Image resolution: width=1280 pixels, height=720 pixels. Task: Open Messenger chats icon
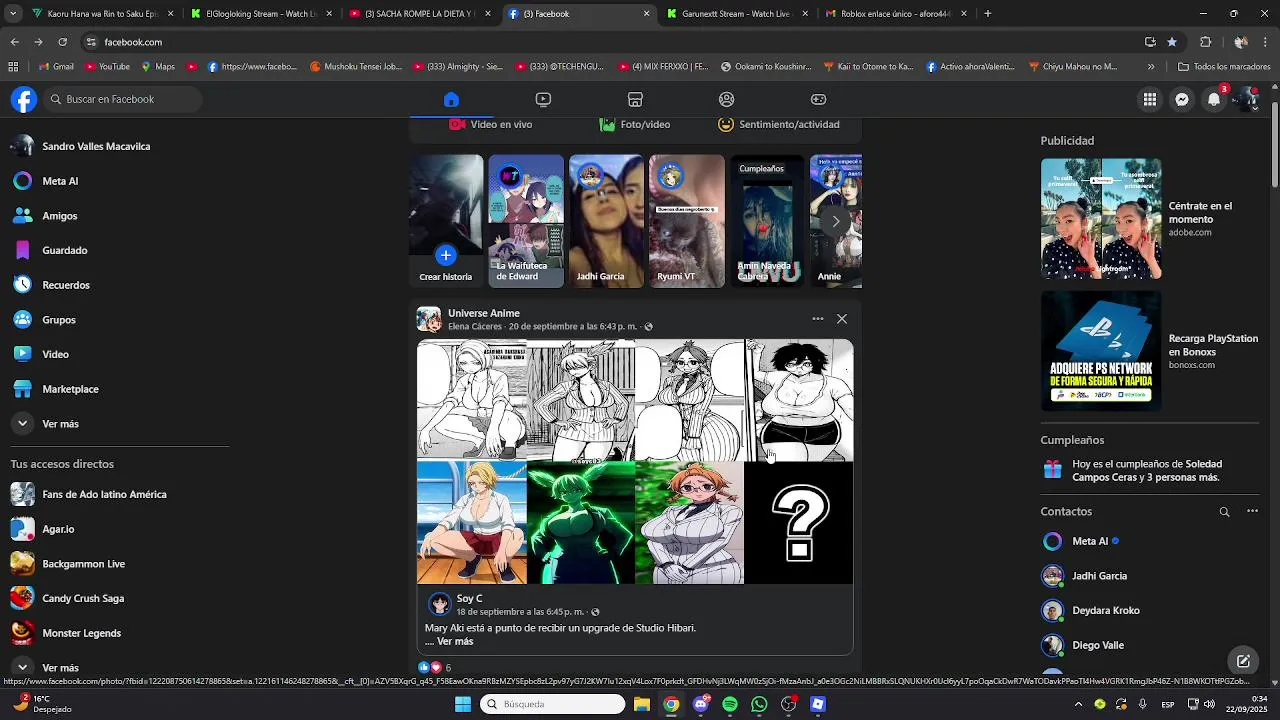[1182, 99]
